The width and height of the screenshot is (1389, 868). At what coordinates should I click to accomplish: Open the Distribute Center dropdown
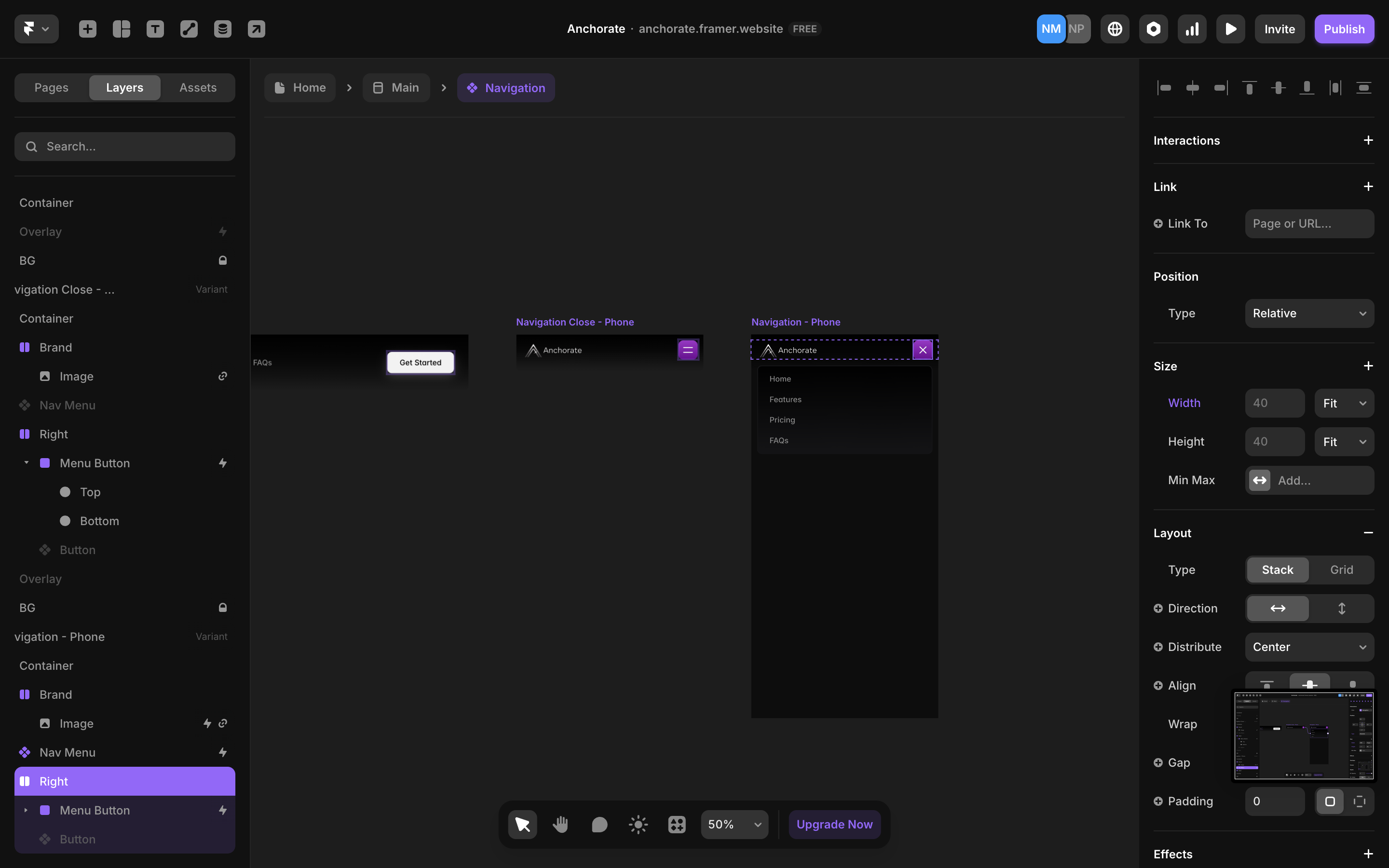[1309, 647]
